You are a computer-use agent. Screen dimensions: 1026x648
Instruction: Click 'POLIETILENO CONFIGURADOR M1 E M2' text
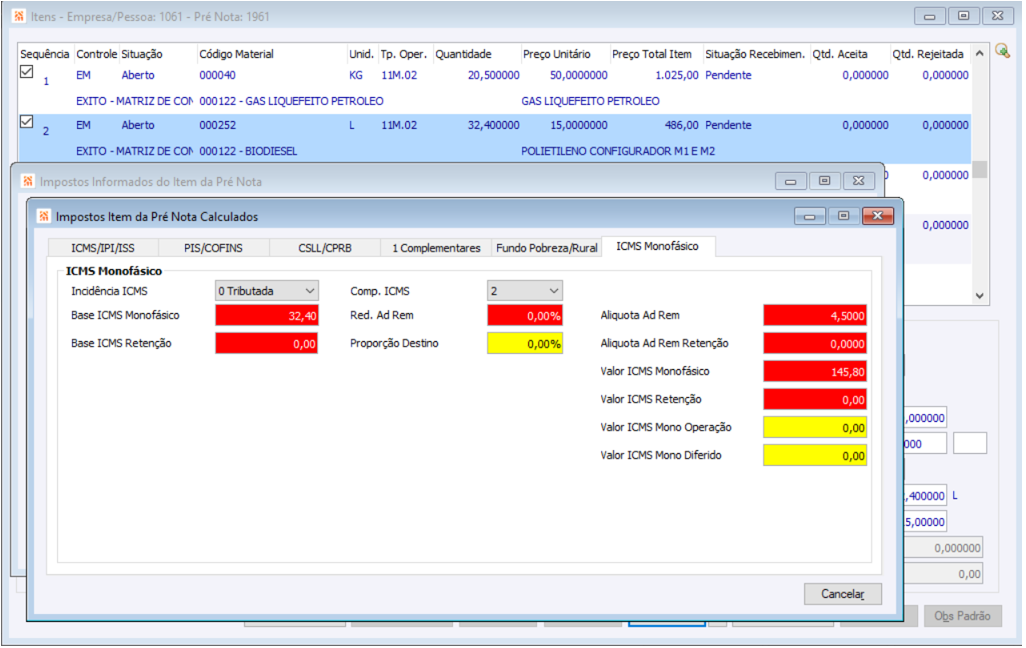point(618,151)
